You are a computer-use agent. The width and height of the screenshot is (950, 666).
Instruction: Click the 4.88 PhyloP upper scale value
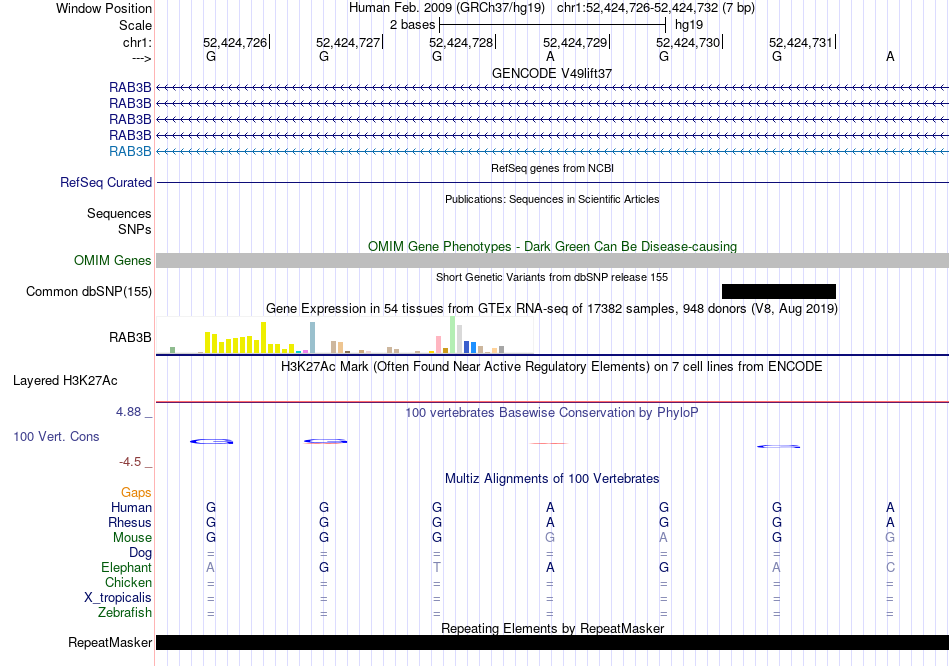click(x=128, y=412)
